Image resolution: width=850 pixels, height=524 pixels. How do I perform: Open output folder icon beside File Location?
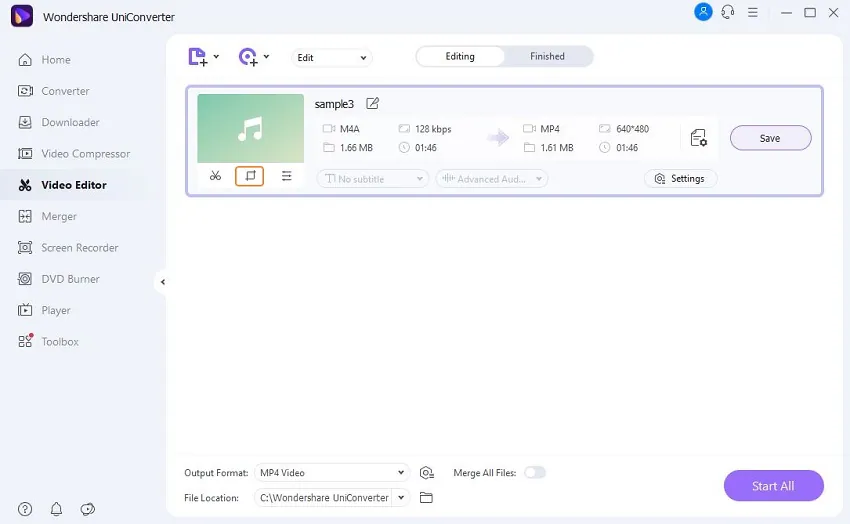(426, 497)
